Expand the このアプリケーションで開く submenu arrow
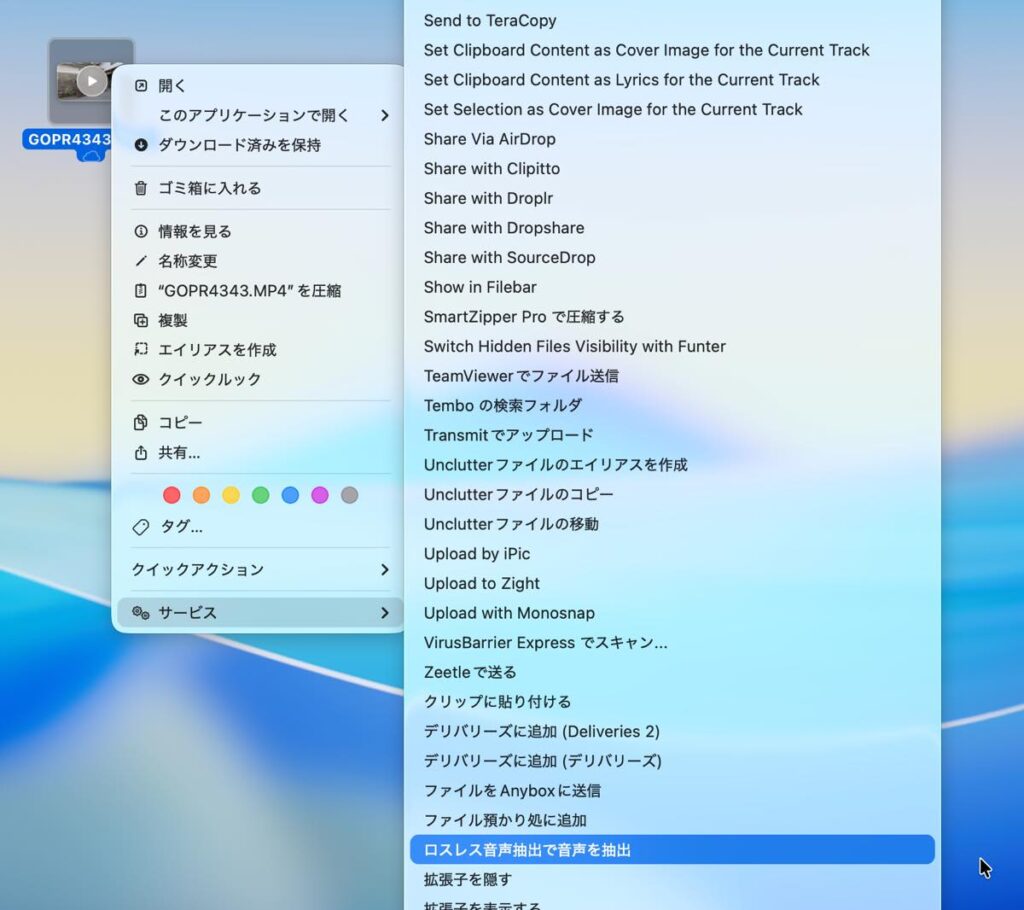1024x910 pixels. coord(385,116)
